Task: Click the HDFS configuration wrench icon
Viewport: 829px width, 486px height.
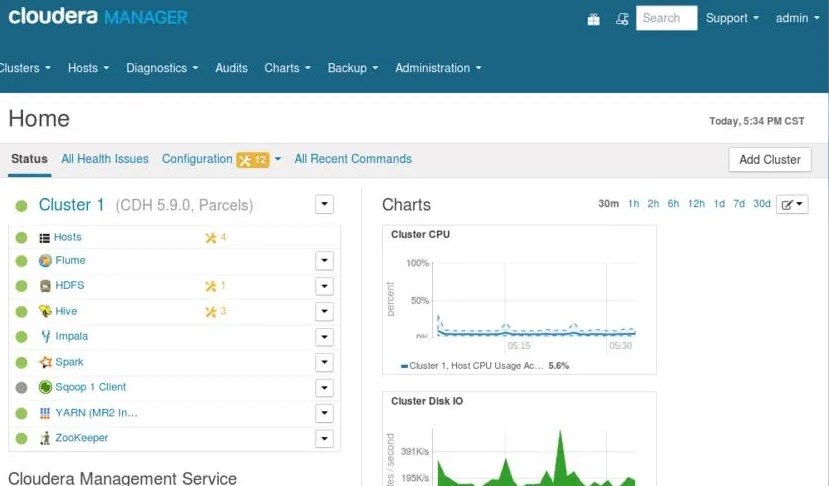Action: pyautogui.click(x=211, y=286)
